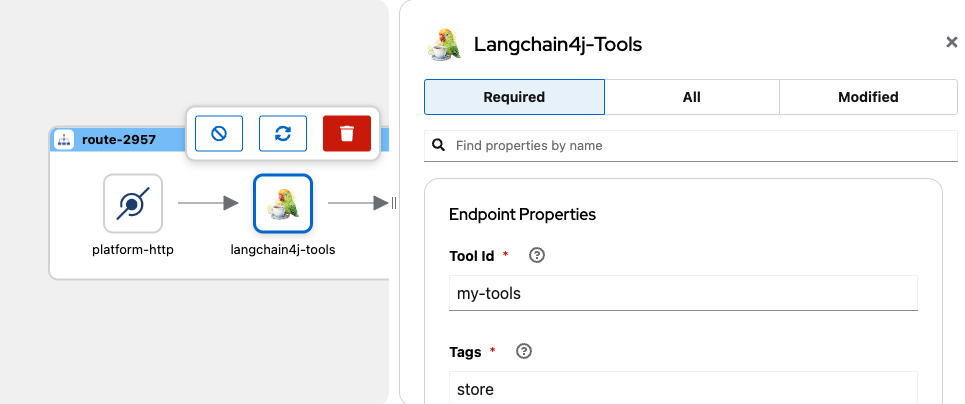Select the langchain4j-tools parrot node
This screenshot has height=404, width=965.
coord(283,204)
